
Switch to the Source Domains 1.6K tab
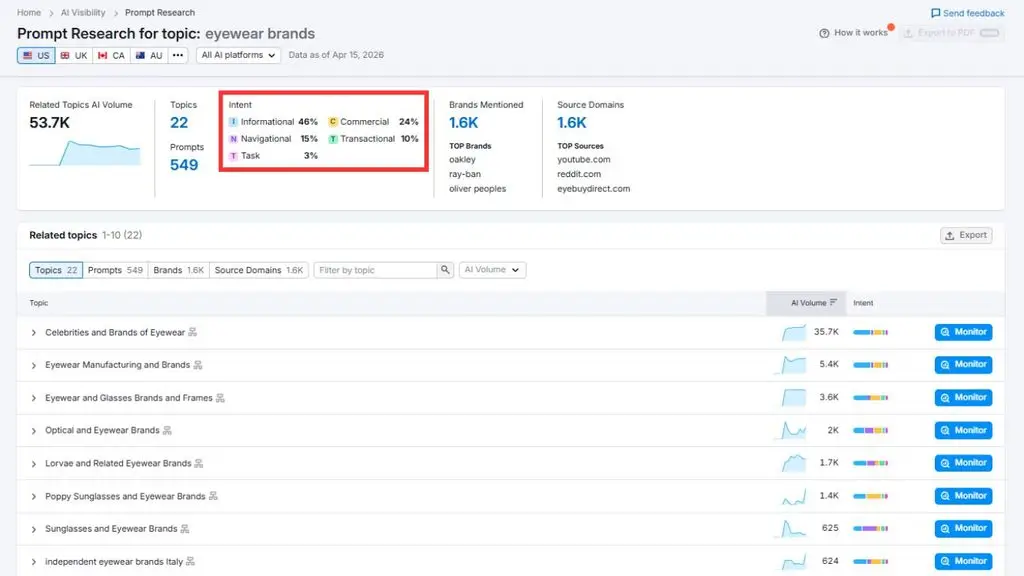tap(259, 270)
